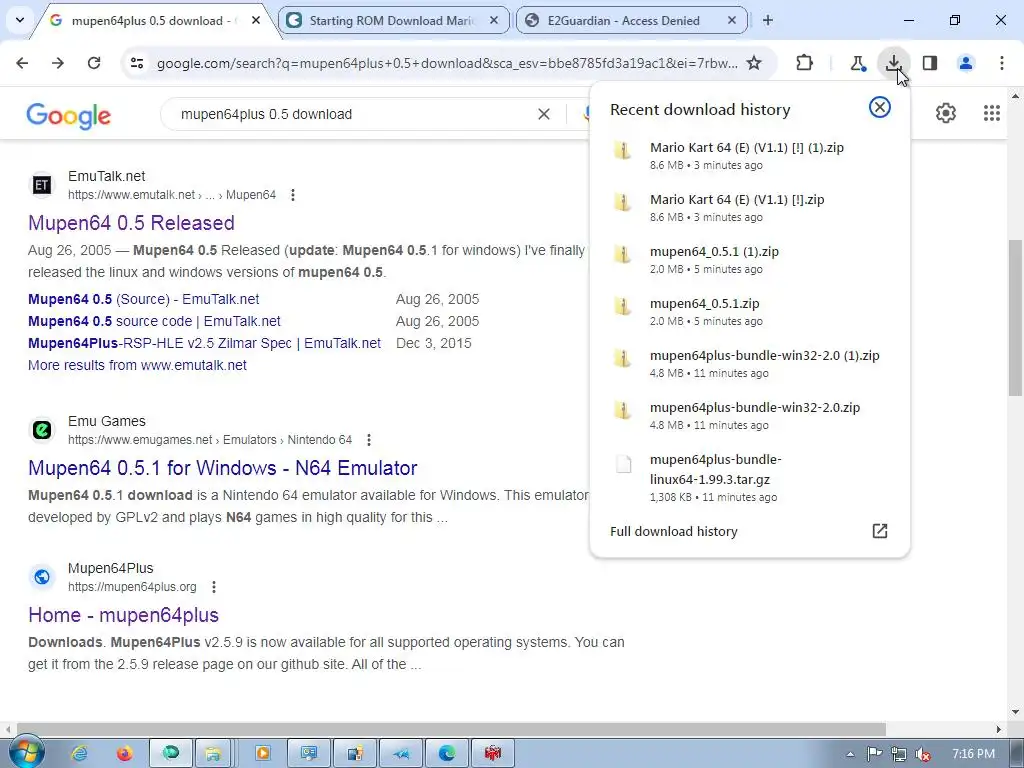
Task: Click the 7:16 PM taskbar clock
Action: coord(973,754)
